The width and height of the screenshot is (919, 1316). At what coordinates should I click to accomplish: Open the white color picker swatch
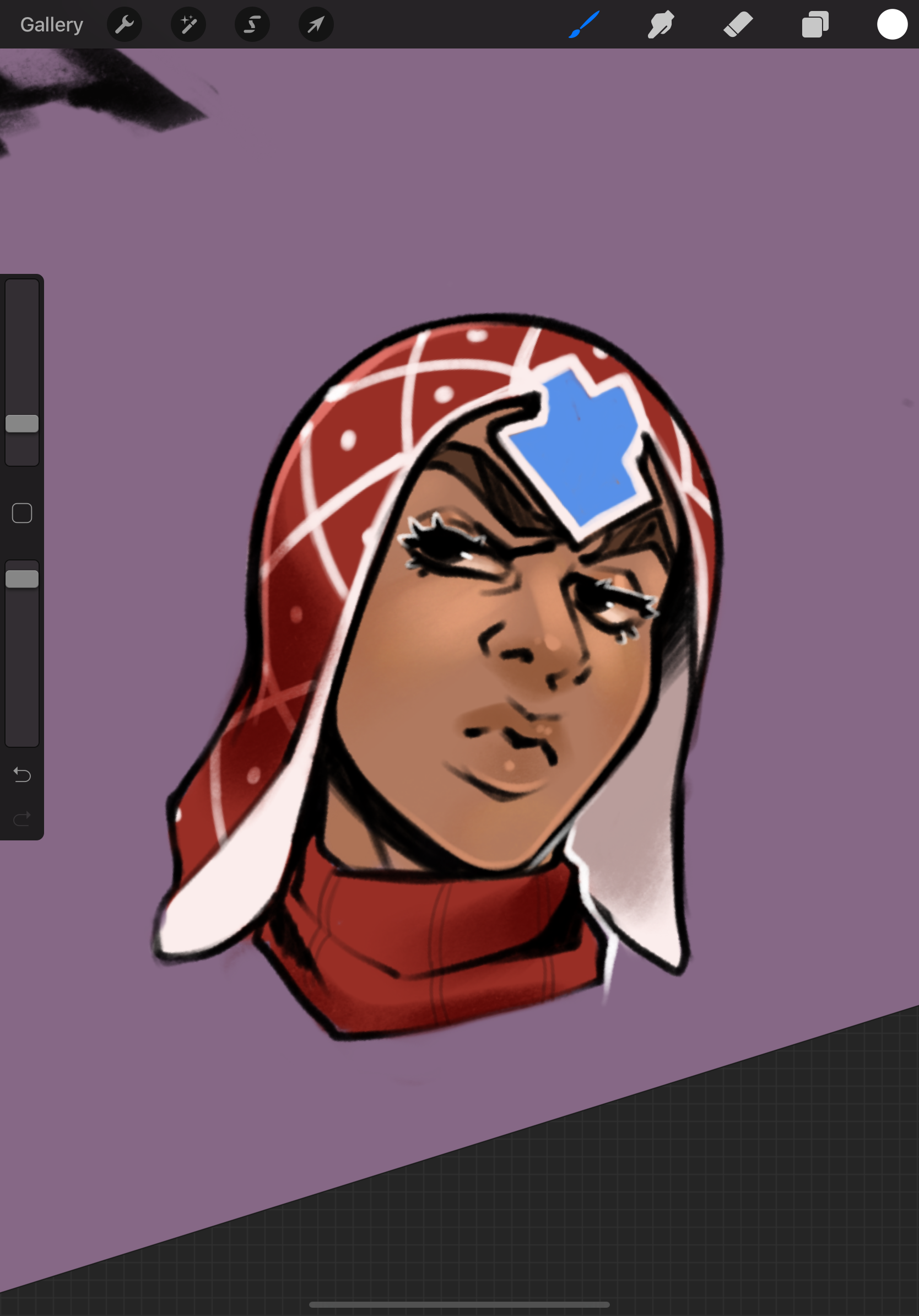click(892, 25)
